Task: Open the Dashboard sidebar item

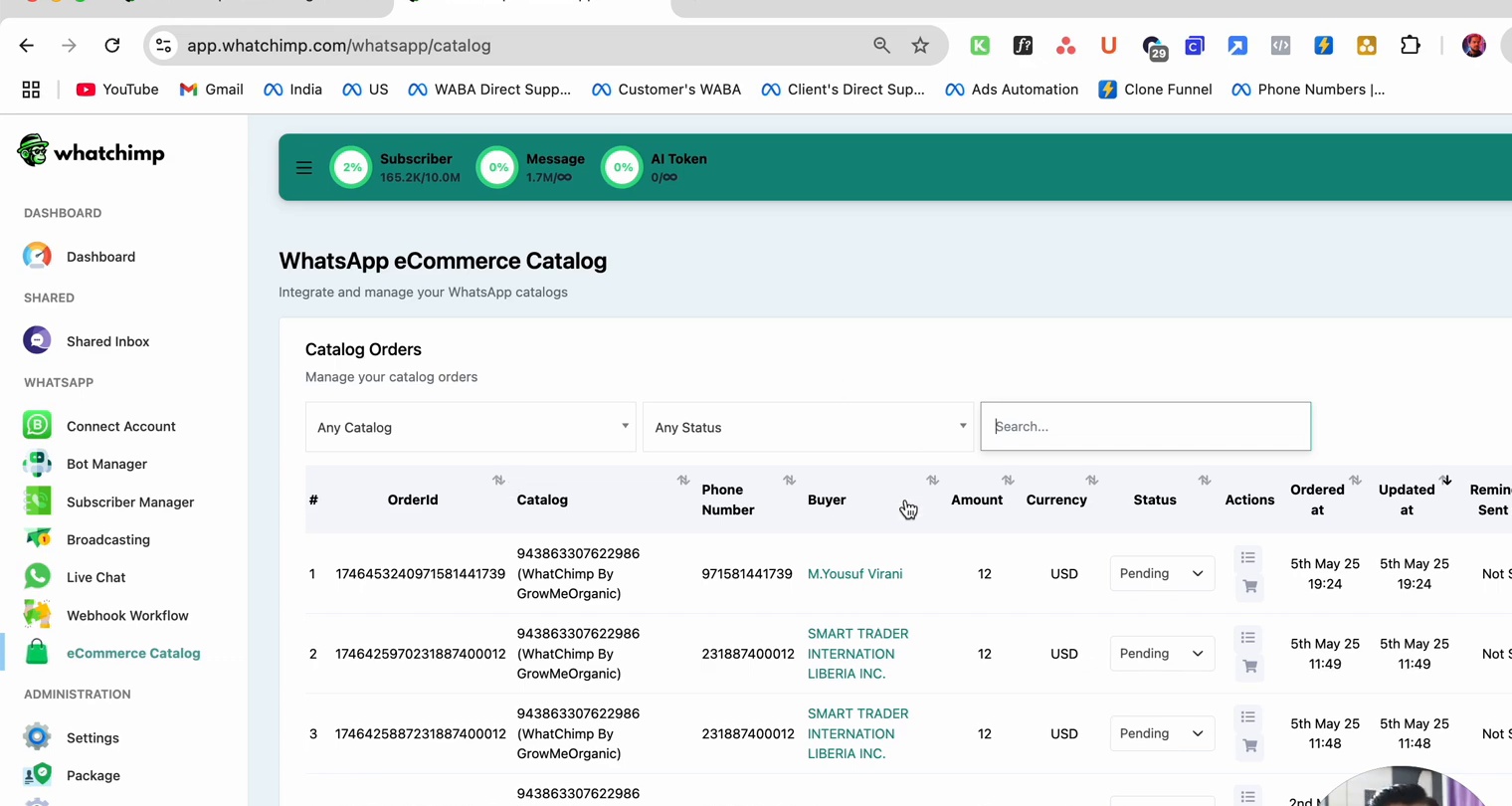Action: (80, 257)
